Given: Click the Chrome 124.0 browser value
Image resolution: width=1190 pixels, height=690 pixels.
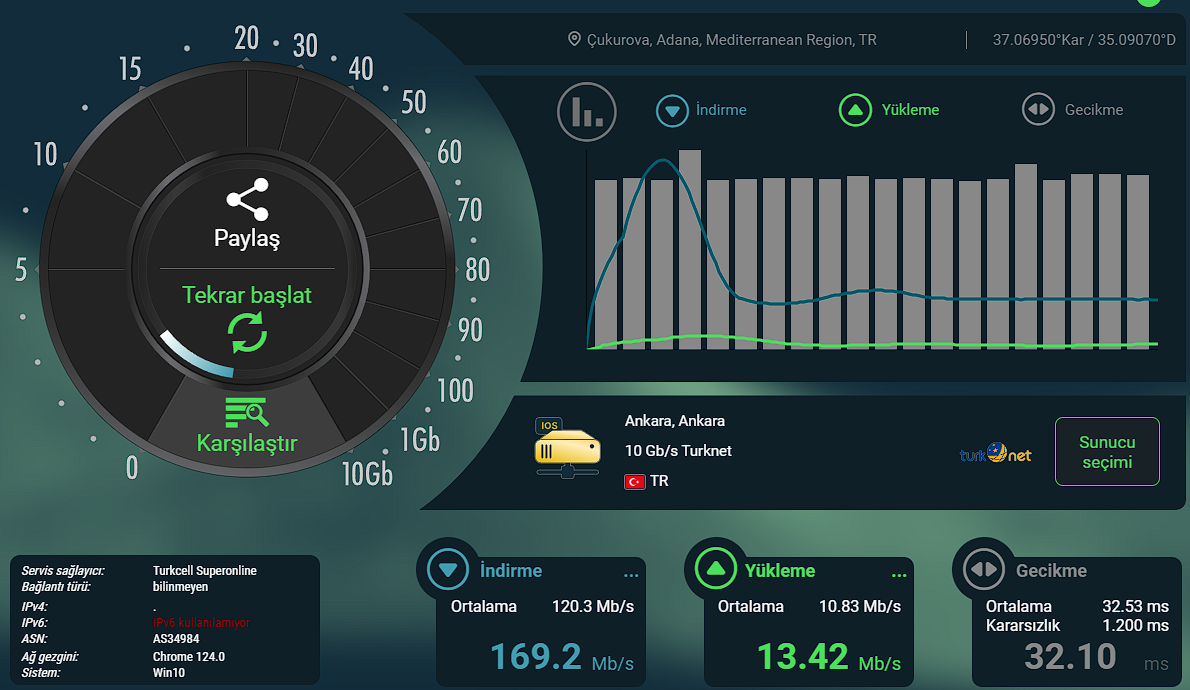Looking at the screenshot, I should (x=188, y=657).
